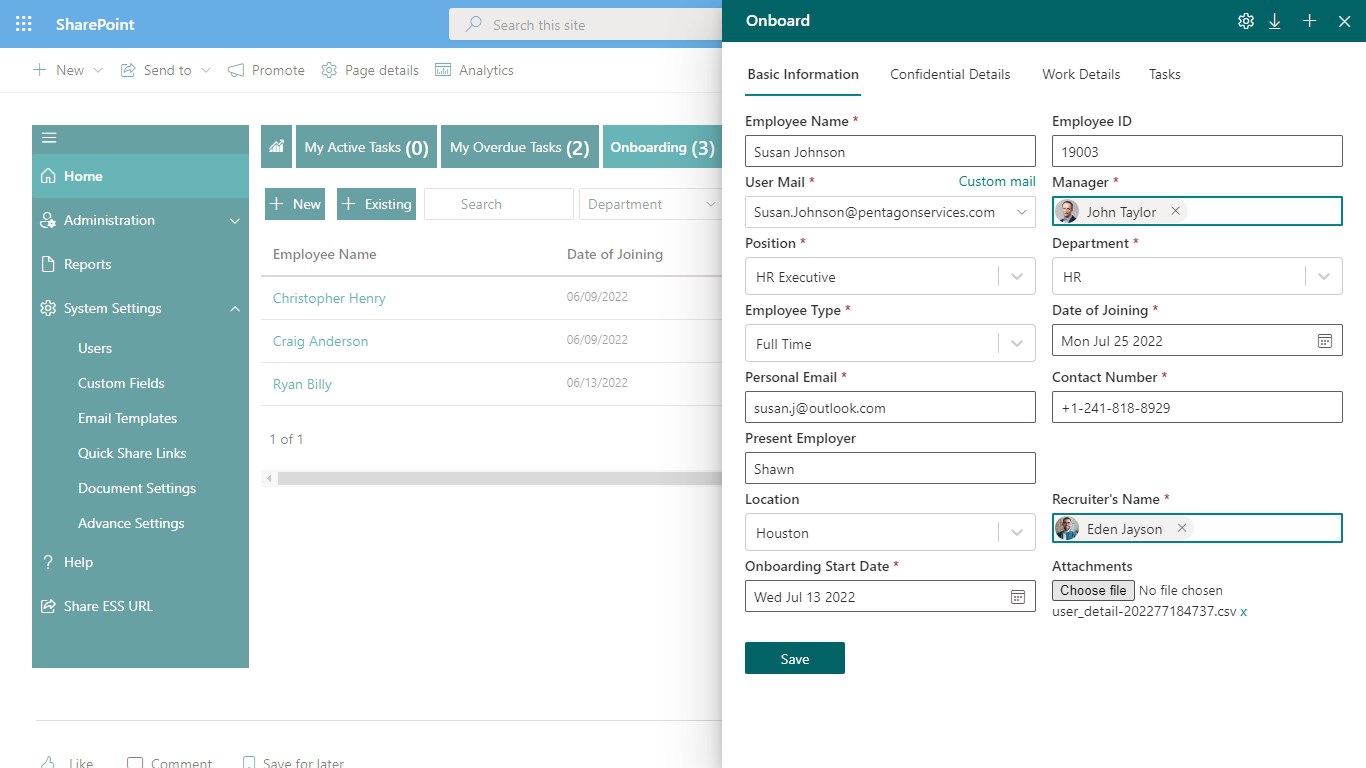
Task: Open the My Active Tasks tab
Action: tap(366, 147)
